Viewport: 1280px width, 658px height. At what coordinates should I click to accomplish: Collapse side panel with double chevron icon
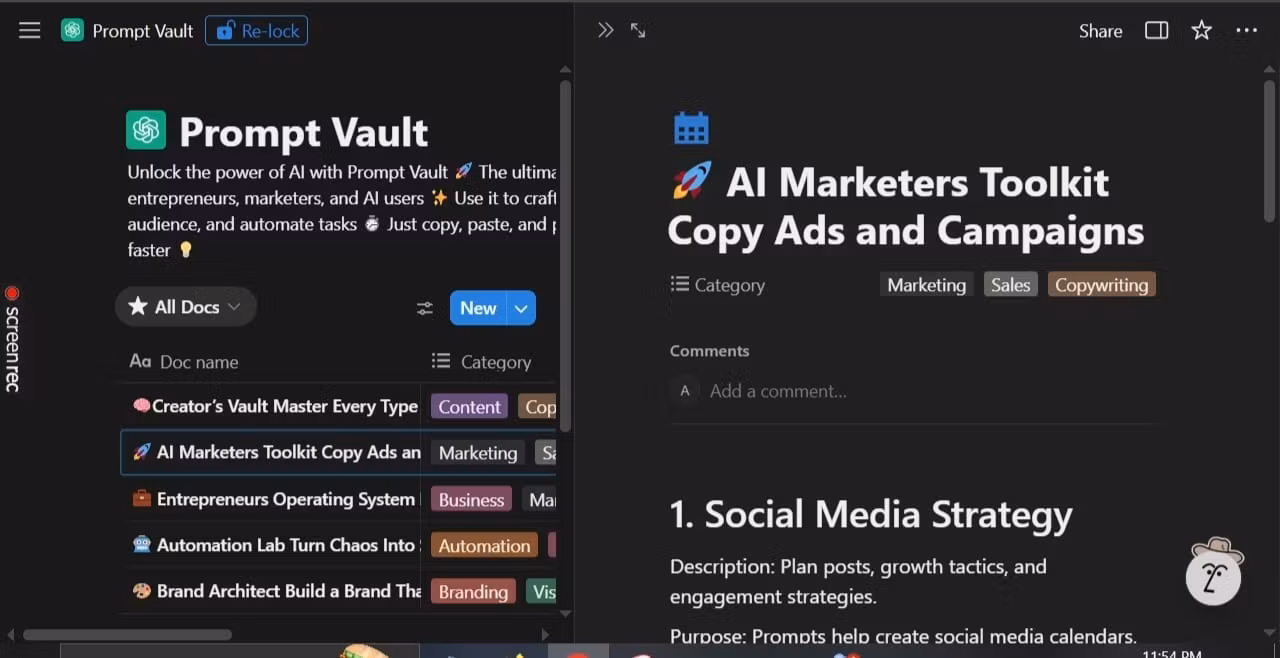click(605, 31)
